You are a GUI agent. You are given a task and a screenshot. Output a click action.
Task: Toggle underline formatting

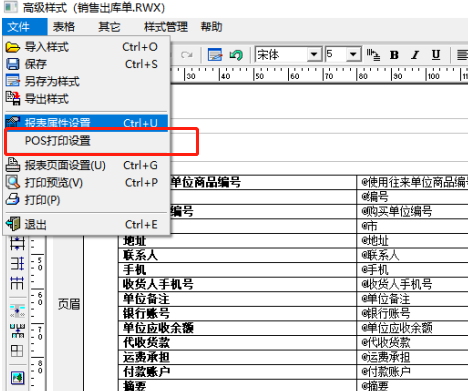(436, 55)
